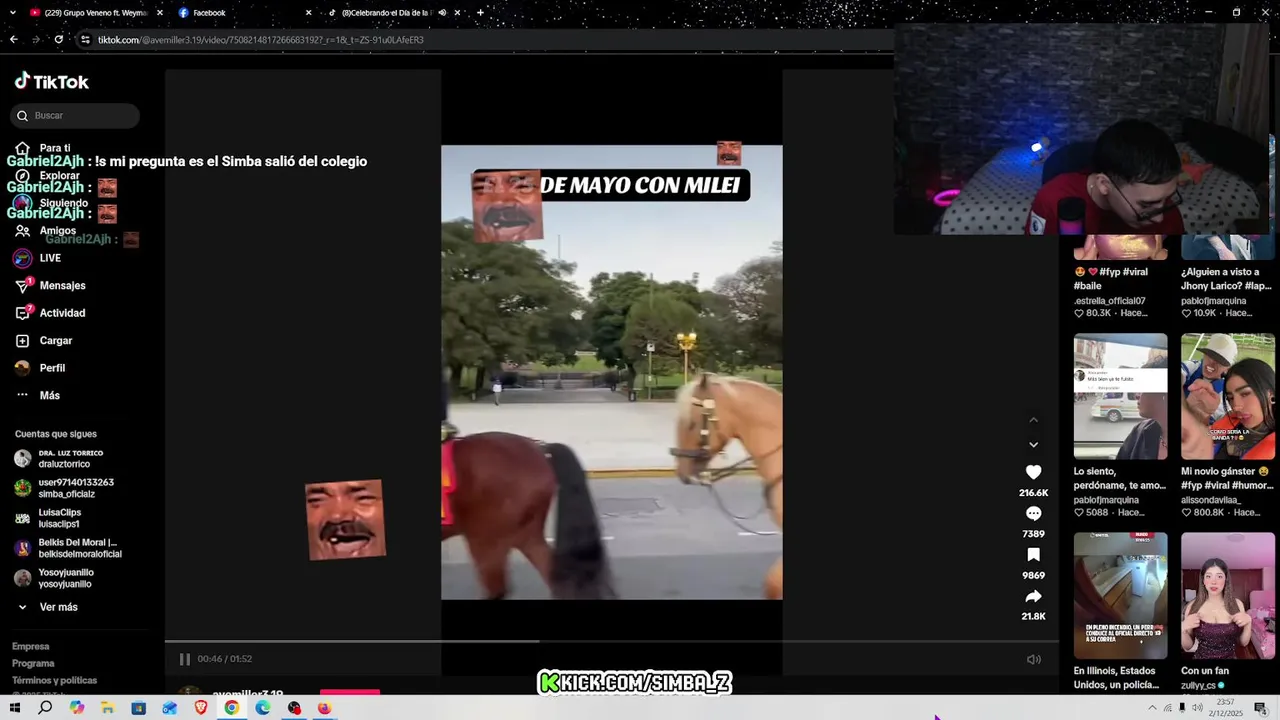The height and width of the screenshot is (720, 1280).
Task: Open Microsoft Edge from taskbar
Action: point(263,708)
